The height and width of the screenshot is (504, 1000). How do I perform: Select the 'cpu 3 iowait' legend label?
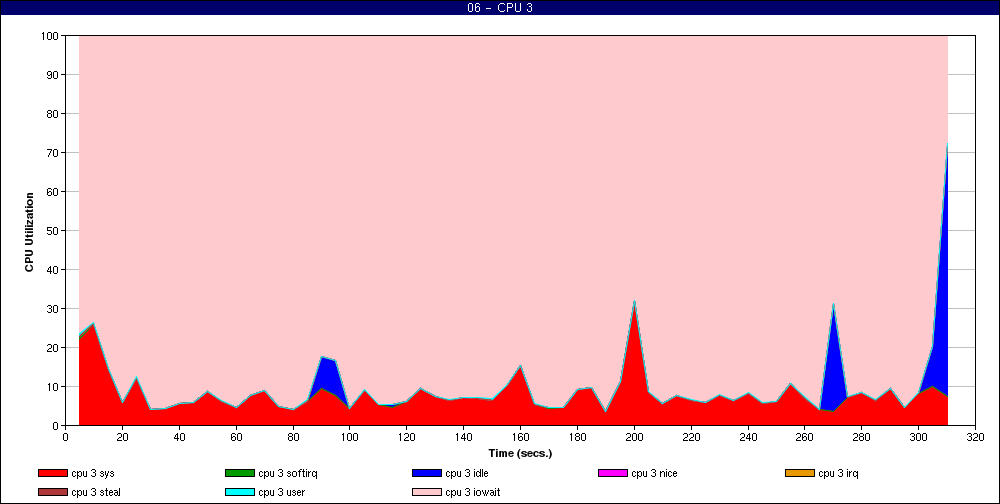473,492
